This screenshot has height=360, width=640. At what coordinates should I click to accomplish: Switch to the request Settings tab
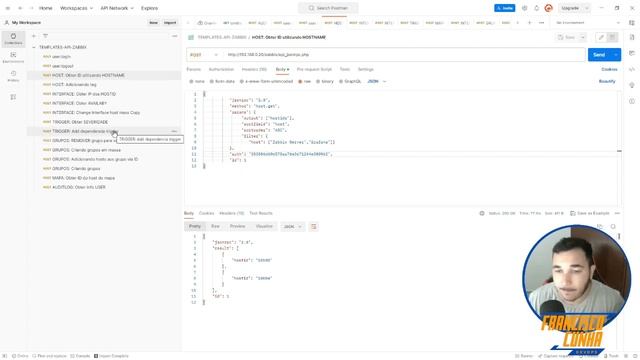(x=366, y=69)
